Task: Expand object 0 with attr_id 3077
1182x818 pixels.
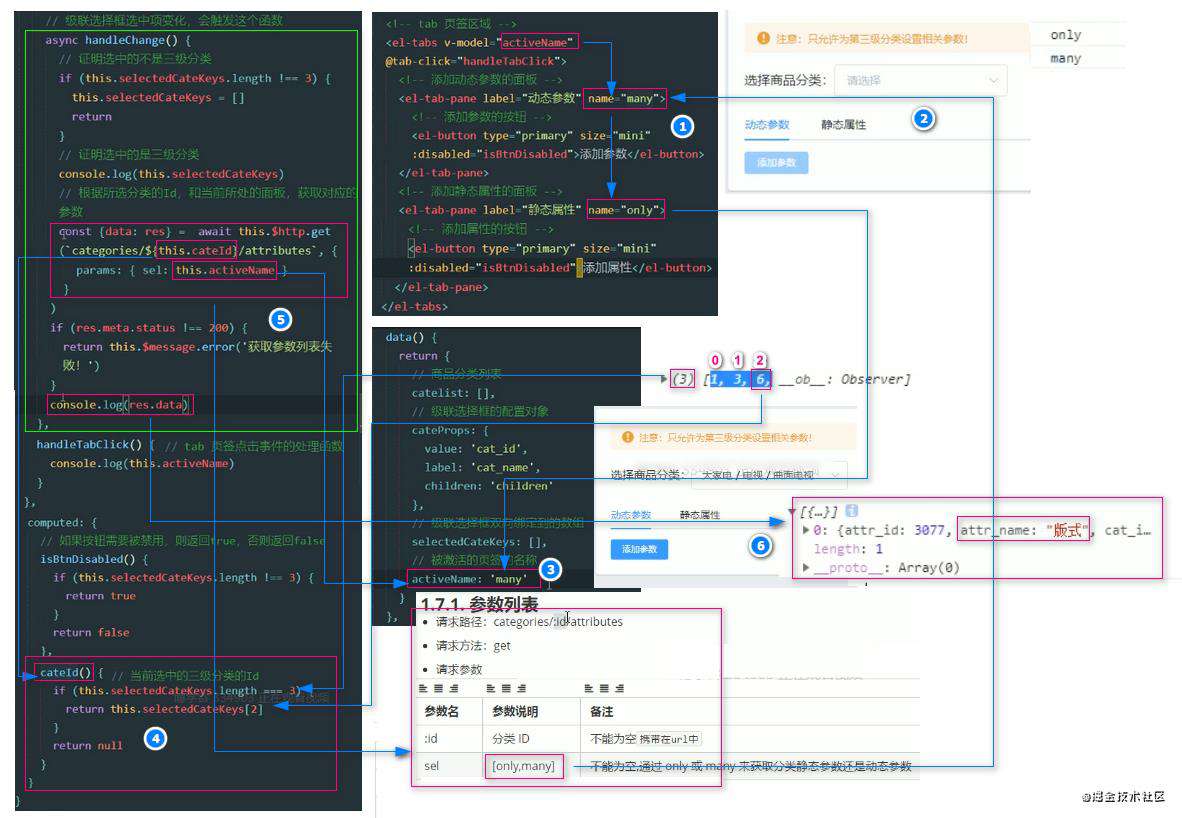Action: pos(807,530)
